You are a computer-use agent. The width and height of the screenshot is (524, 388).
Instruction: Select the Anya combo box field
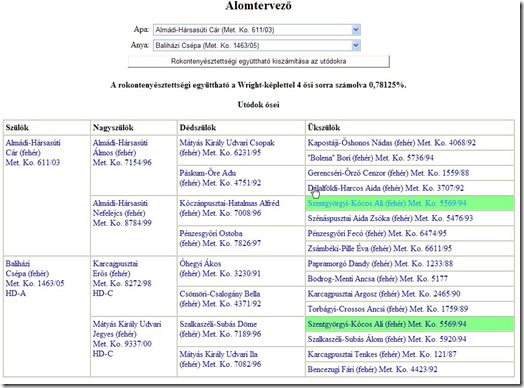(x=257, y=45)
